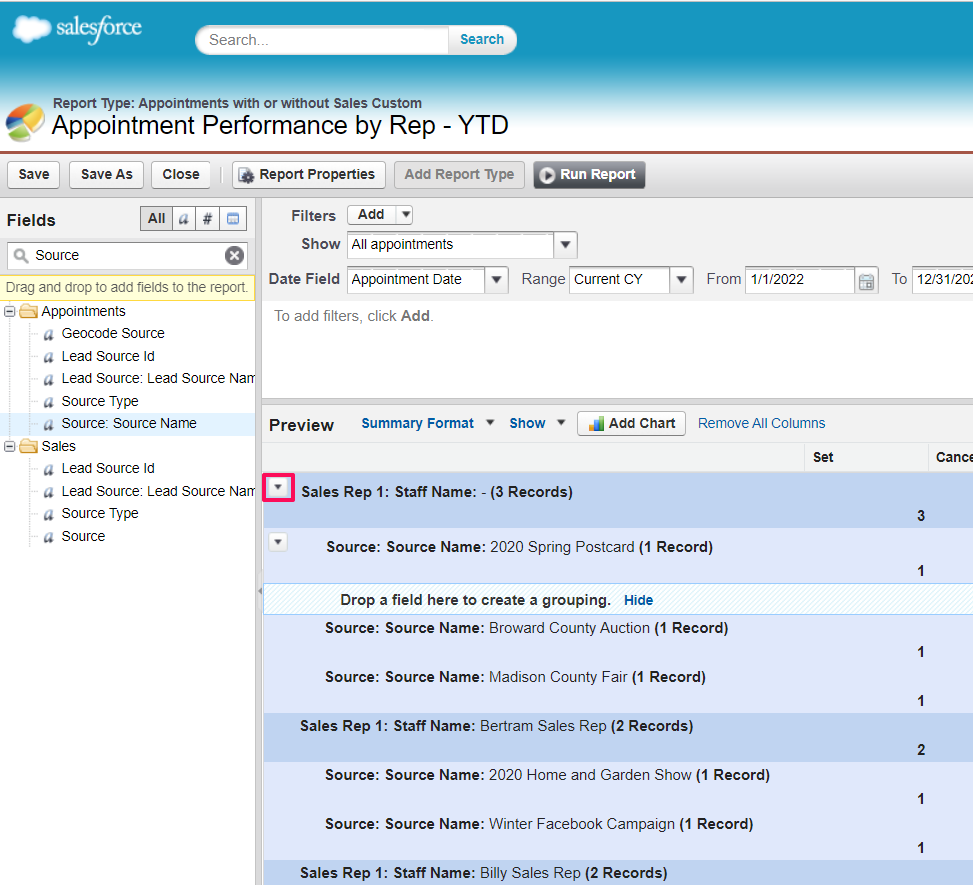The height and width of the screenshot is (885, 973).
Task: Select Source Type under Sales
Action: [x=100, y=514]
